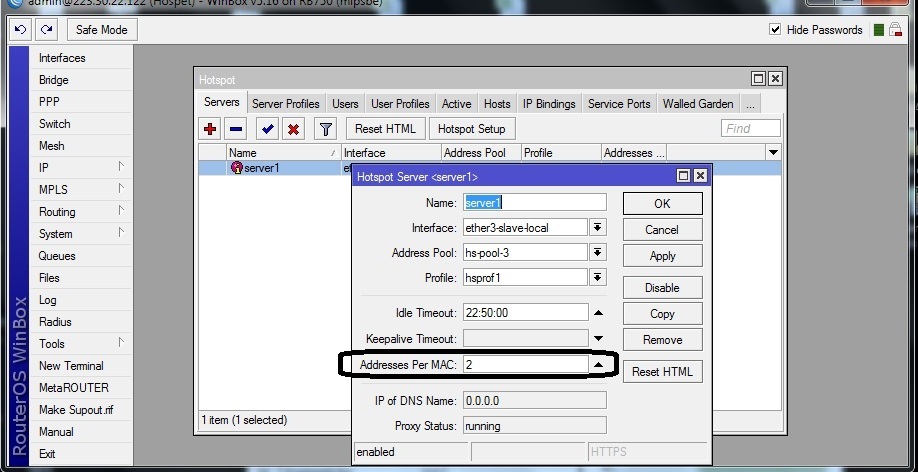Expand the Routing submenu
The height and width of the screenshot is (472, 918).
[121, 211]
